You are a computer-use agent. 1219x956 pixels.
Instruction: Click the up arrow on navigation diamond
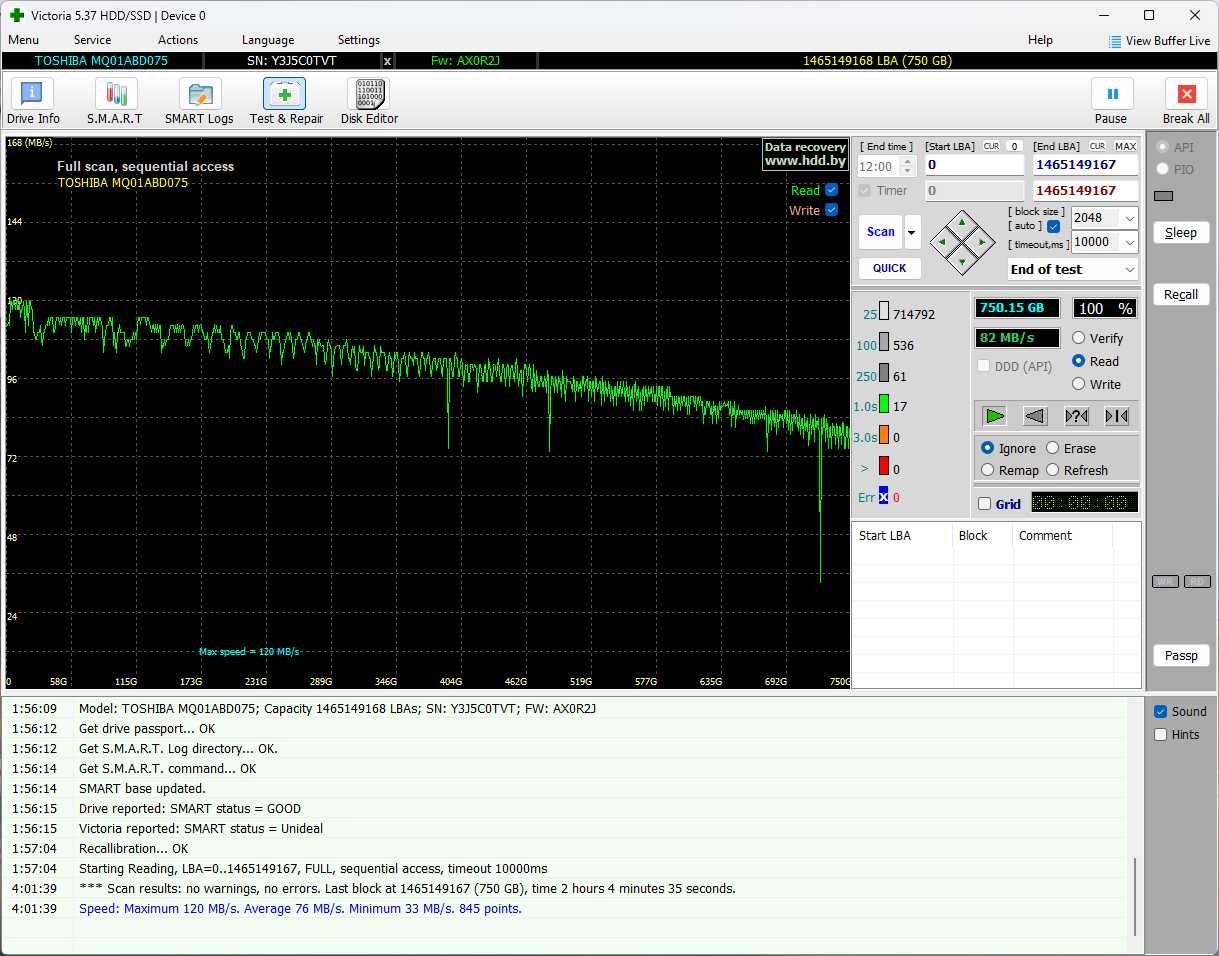[962, 222]
